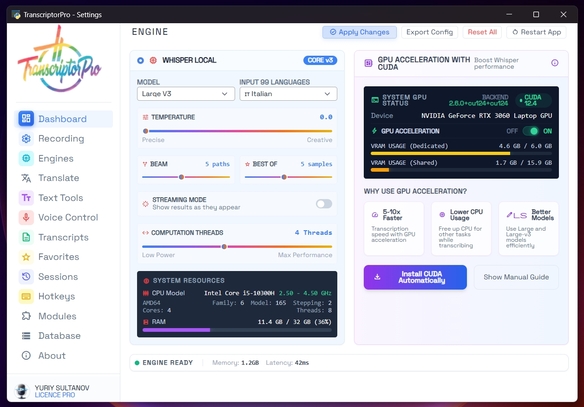Select the Whisper Local radio button
The width and height of the screenshot is (584, 407).
140,60
